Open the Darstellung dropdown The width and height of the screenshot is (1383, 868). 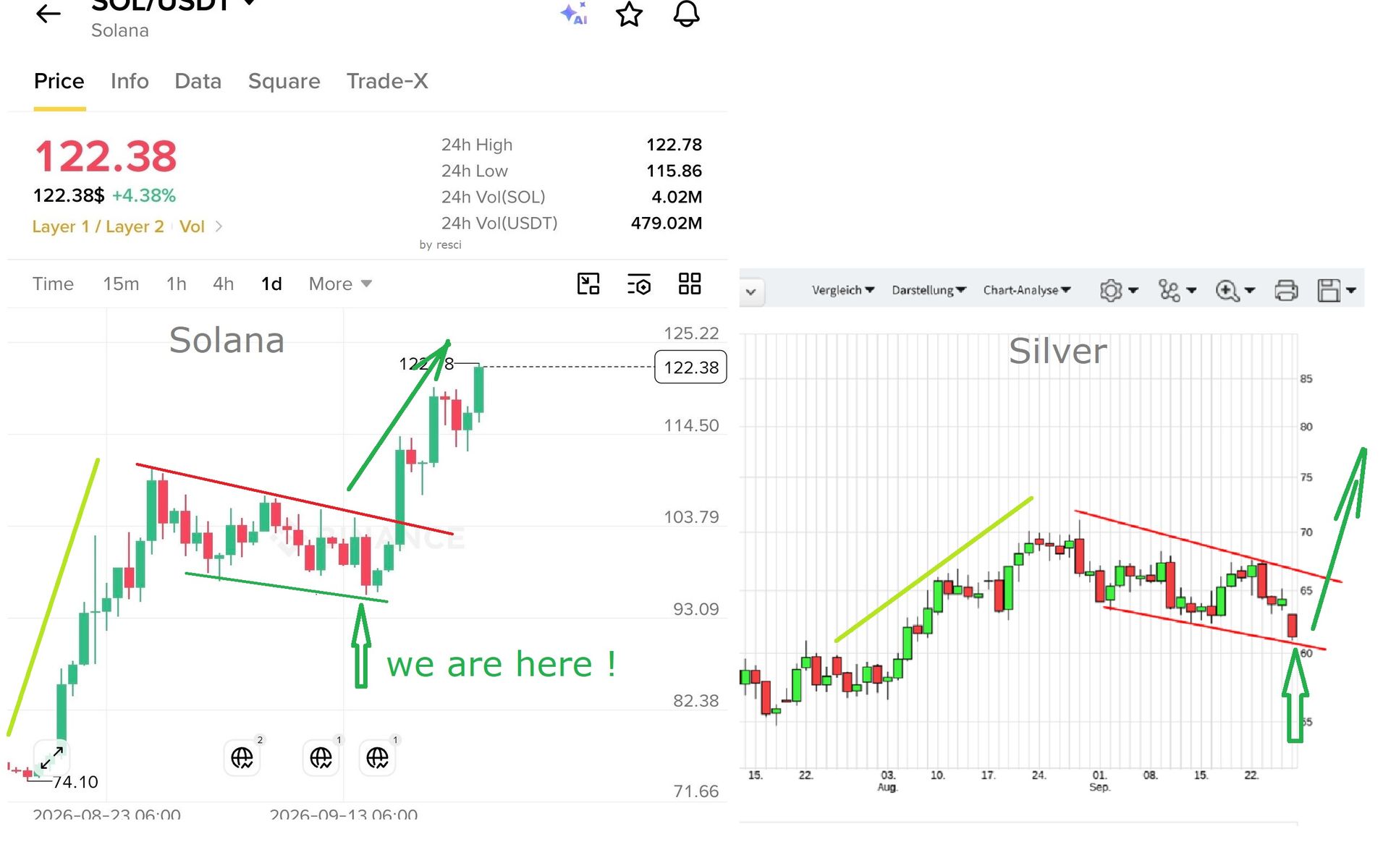[929, 290]
